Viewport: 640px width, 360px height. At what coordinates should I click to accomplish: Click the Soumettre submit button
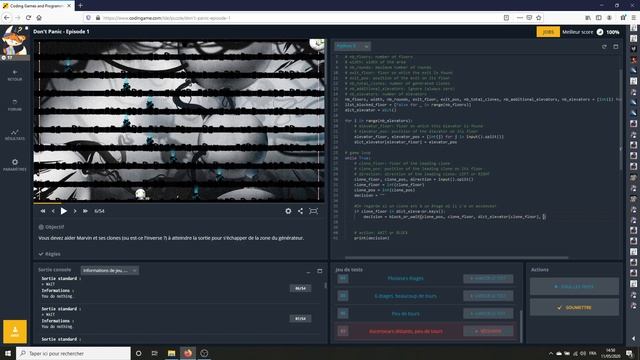pos(574,307)
